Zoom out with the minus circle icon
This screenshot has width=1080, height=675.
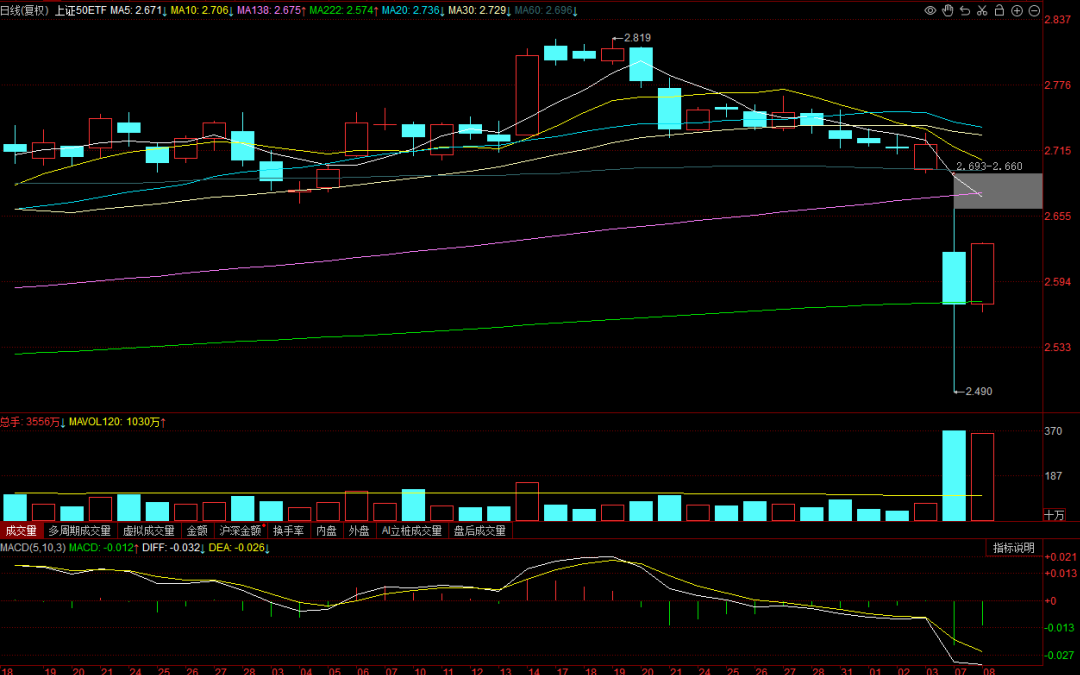click(x=1034, y=10)
